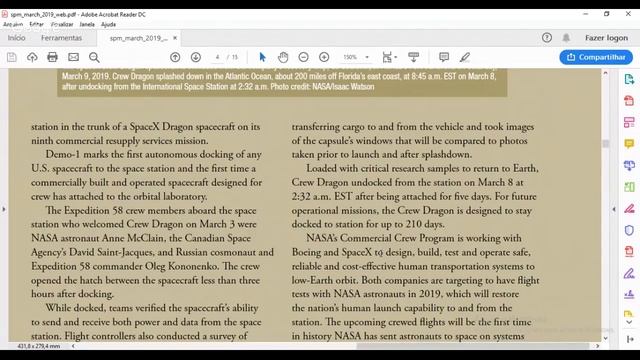Close the spm_march_2019 document tab
This screenshot has width=640, height=360.
click(175, 38)
